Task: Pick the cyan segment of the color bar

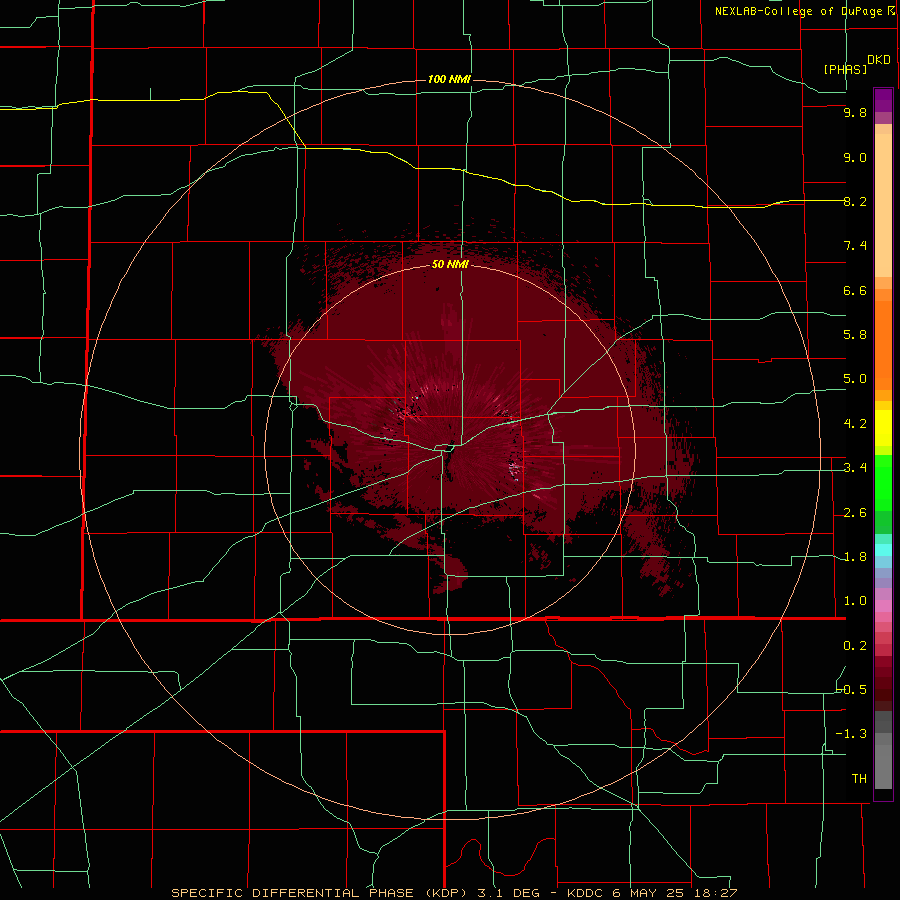Action: (883, 550)
